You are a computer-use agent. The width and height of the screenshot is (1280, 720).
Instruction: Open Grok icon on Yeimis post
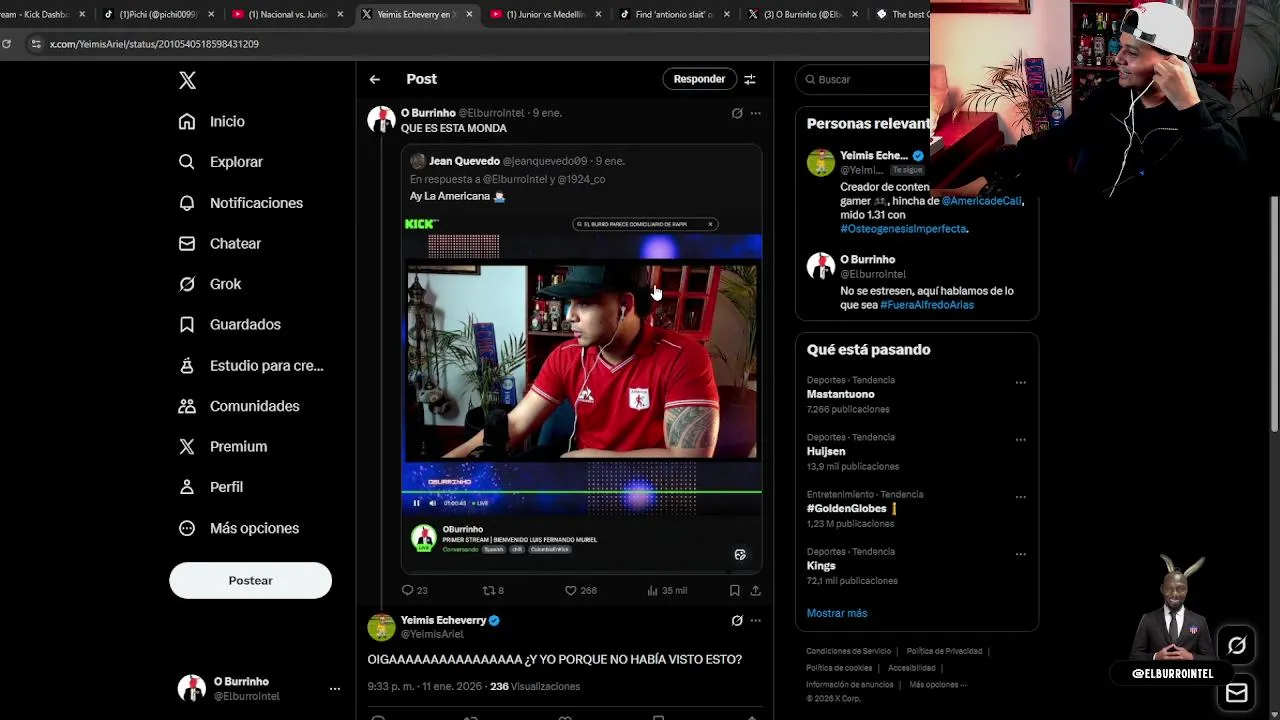click(x=737, y=620)
